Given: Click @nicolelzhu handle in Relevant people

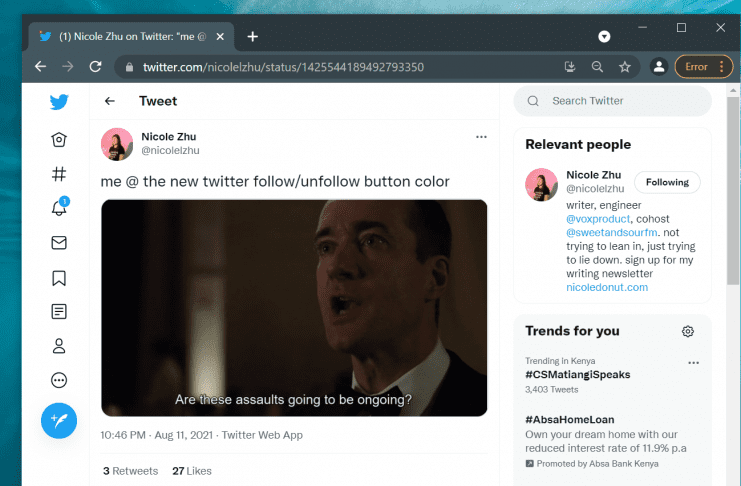Looking at the screenshot, I should pos(595,189).
